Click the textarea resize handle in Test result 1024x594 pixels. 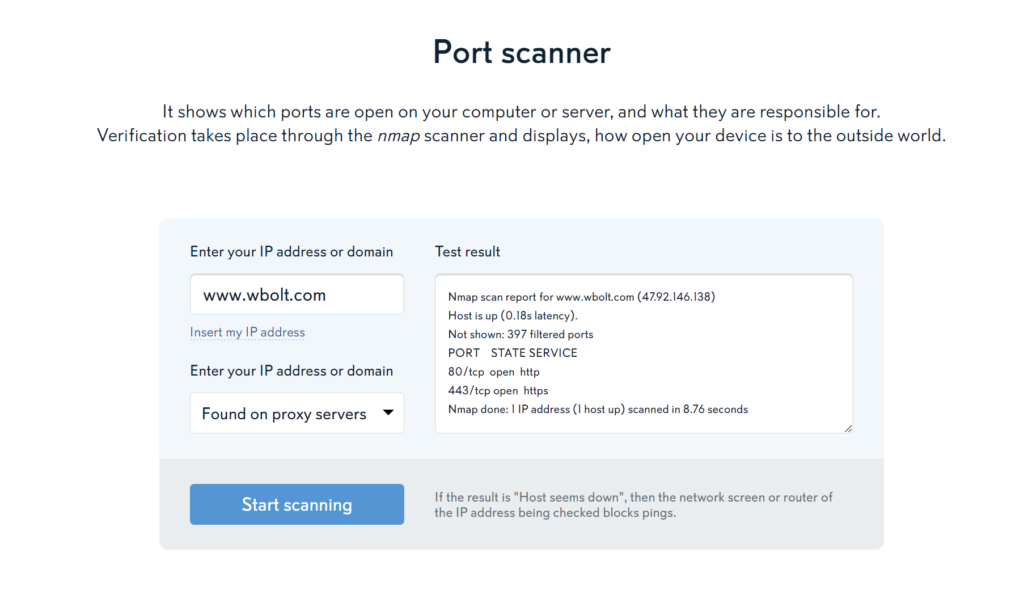pos(848,428)
